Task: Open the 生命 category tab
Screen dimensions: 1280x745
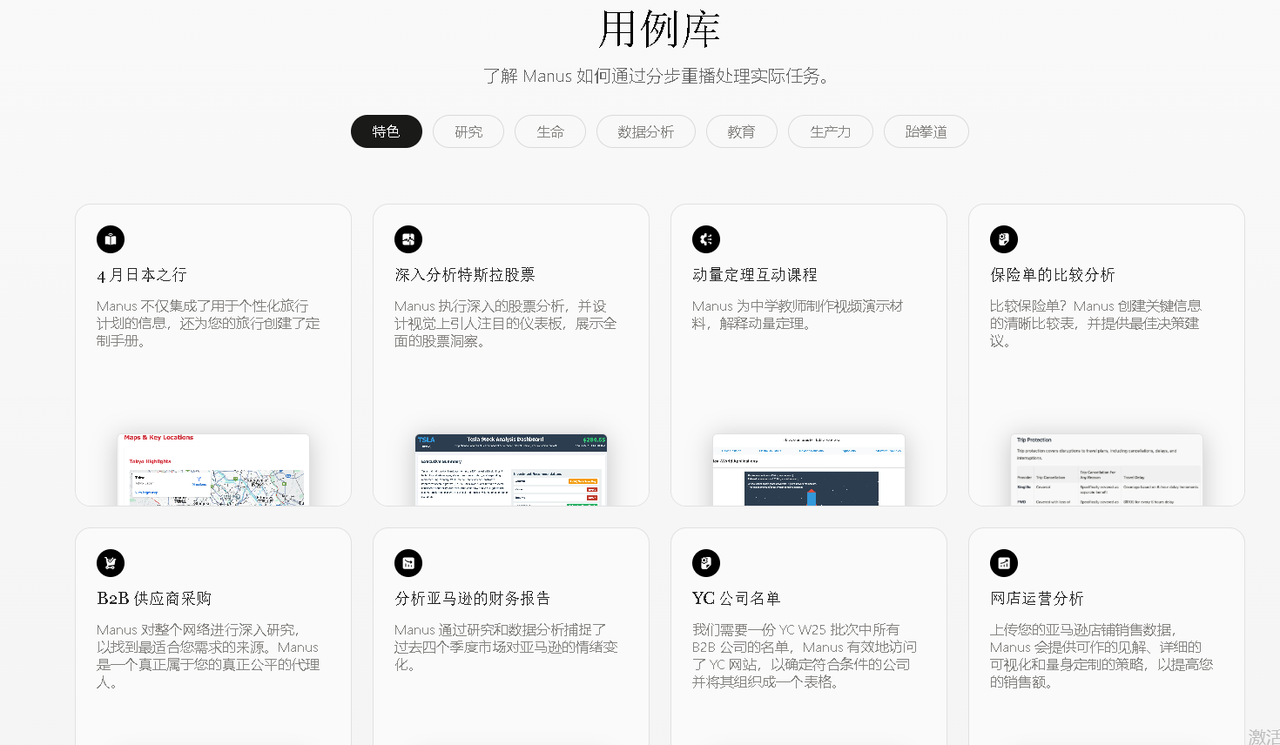Action: point(550,131)
